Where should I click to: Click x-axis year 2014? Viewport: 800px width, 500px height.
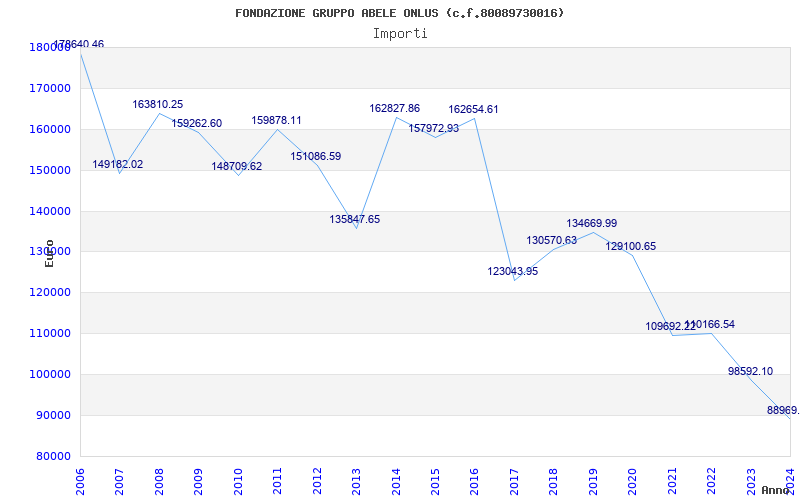point(396,480)
